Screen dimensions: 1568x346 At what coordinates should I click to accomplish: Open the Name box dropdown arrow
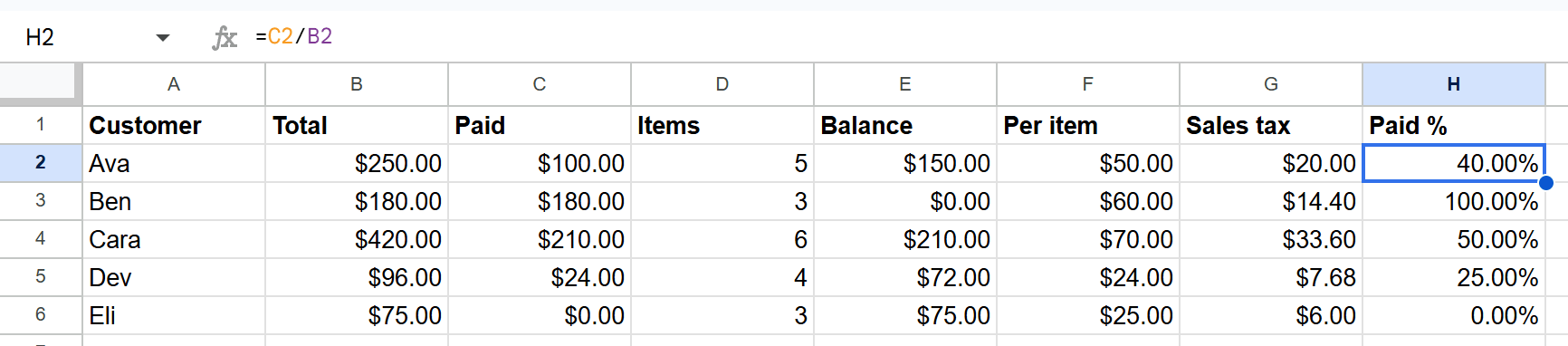point(163,37)
